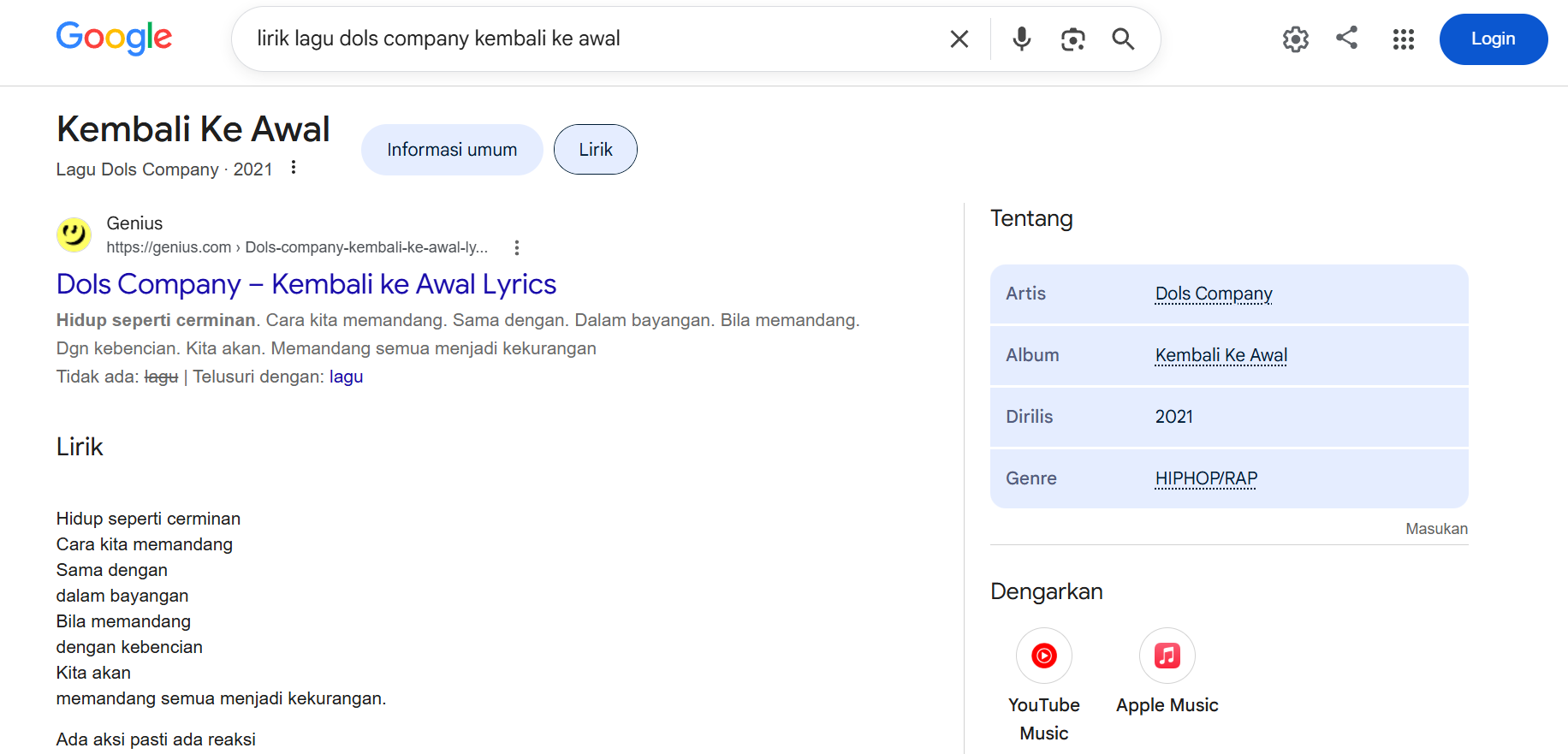Click the Apple Music label
Screen dimensions: 1568x754
click(1167, 705)
